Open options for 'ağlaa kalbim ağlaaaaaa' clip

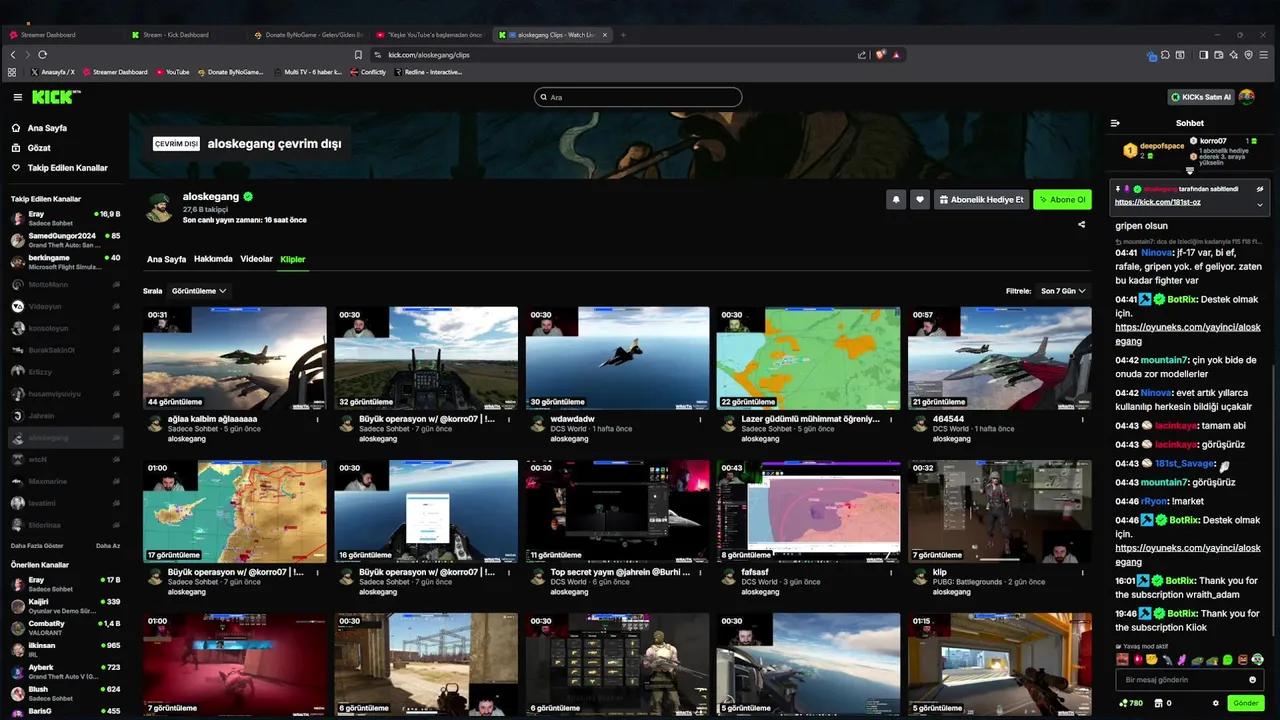(318, 420)
